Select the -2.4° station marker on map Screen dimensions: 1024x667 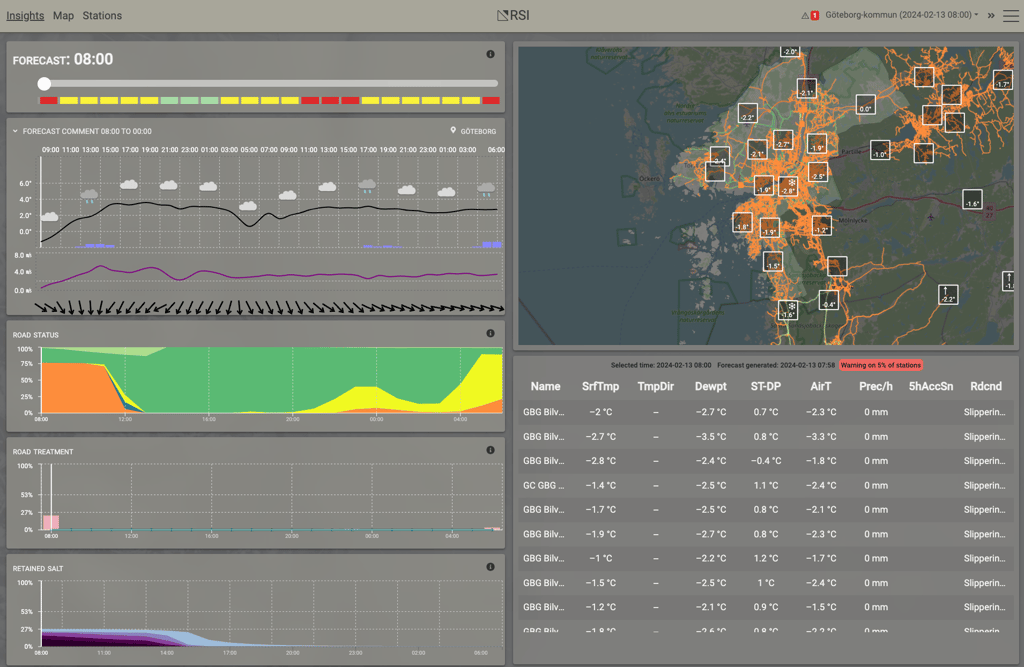[x=720, y=157]
